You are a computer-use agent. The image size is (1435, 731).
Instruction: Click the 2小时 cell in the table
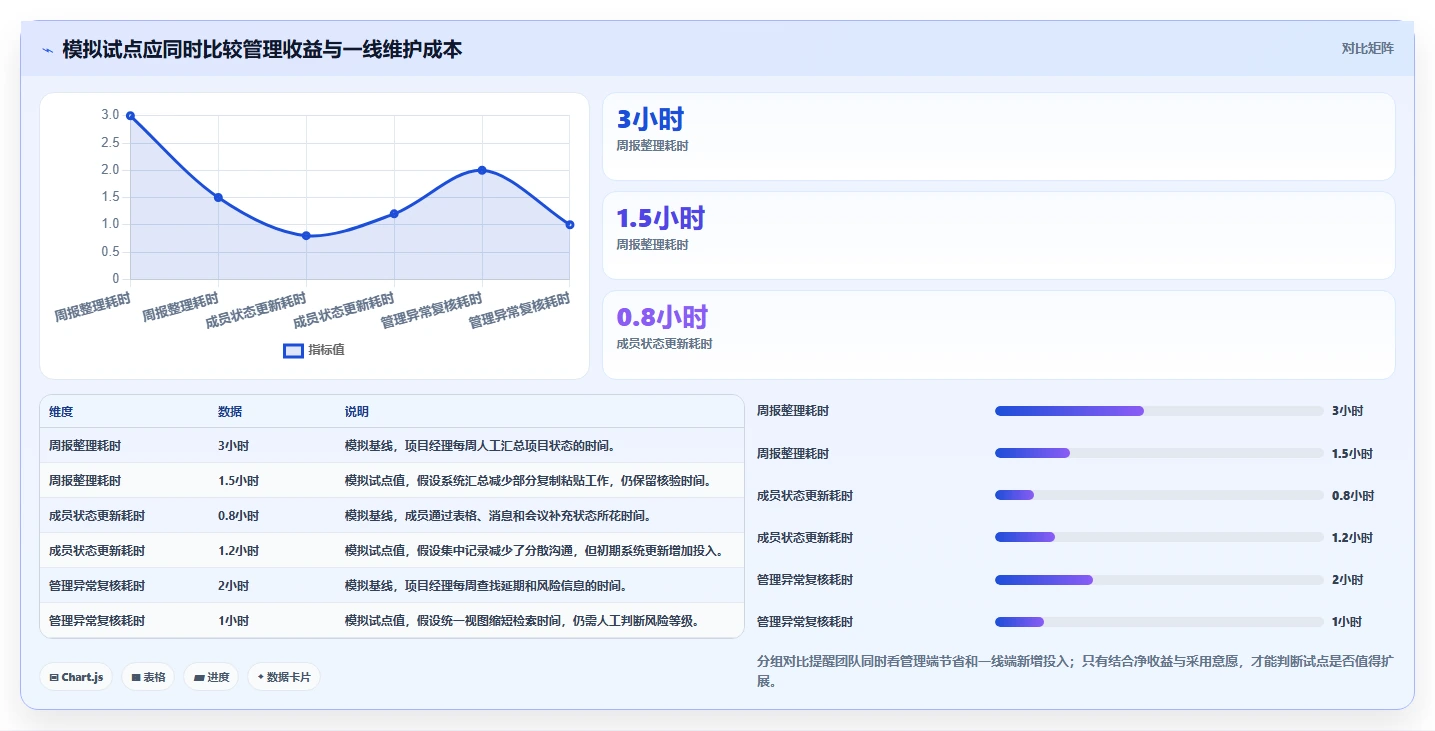click(x=234, y=586)
